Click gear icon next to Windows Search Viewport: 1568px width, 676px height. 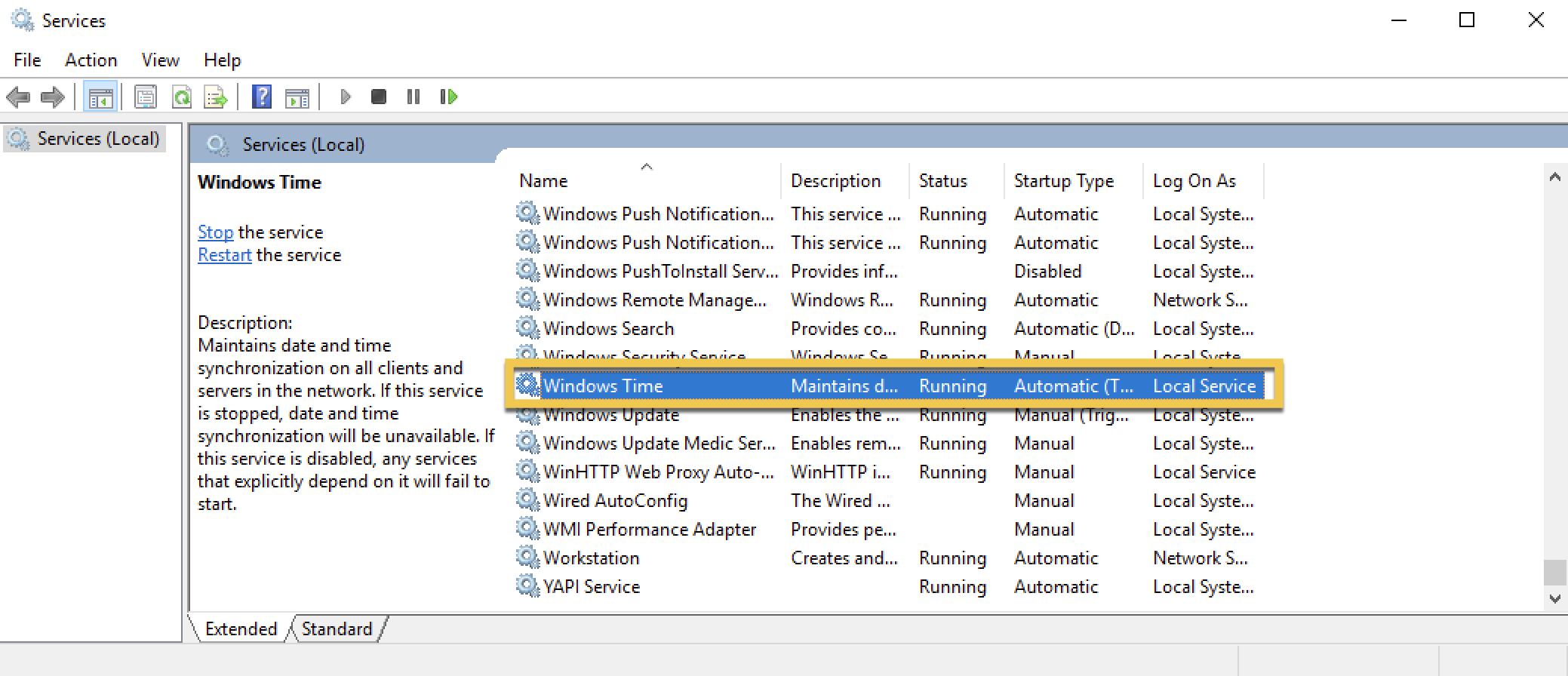pyautogui.click(x=527, y=328)
